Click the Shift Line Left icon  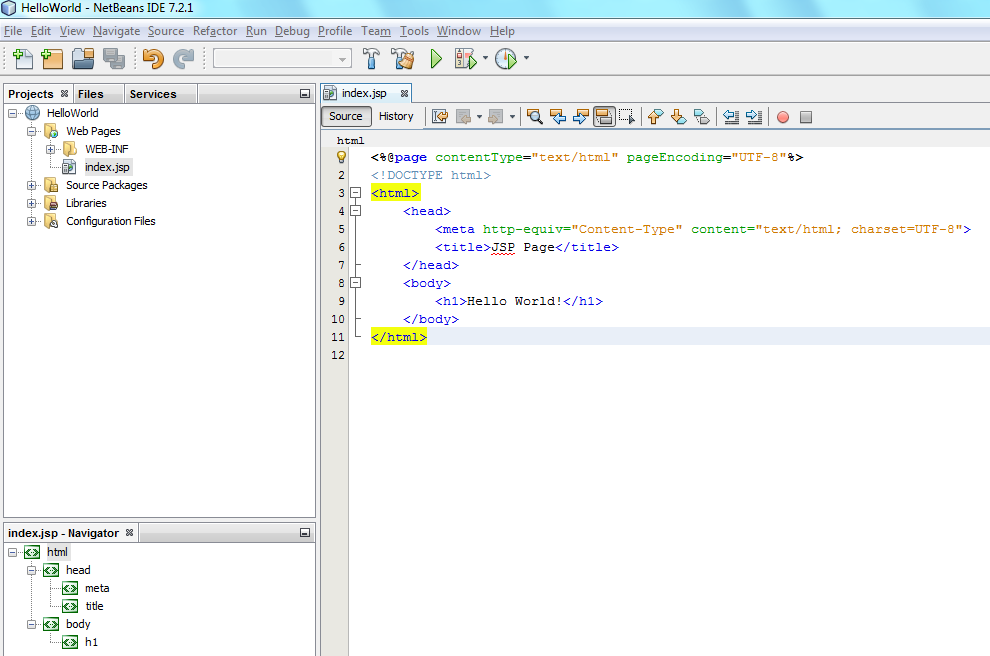(x=731, y=117)
